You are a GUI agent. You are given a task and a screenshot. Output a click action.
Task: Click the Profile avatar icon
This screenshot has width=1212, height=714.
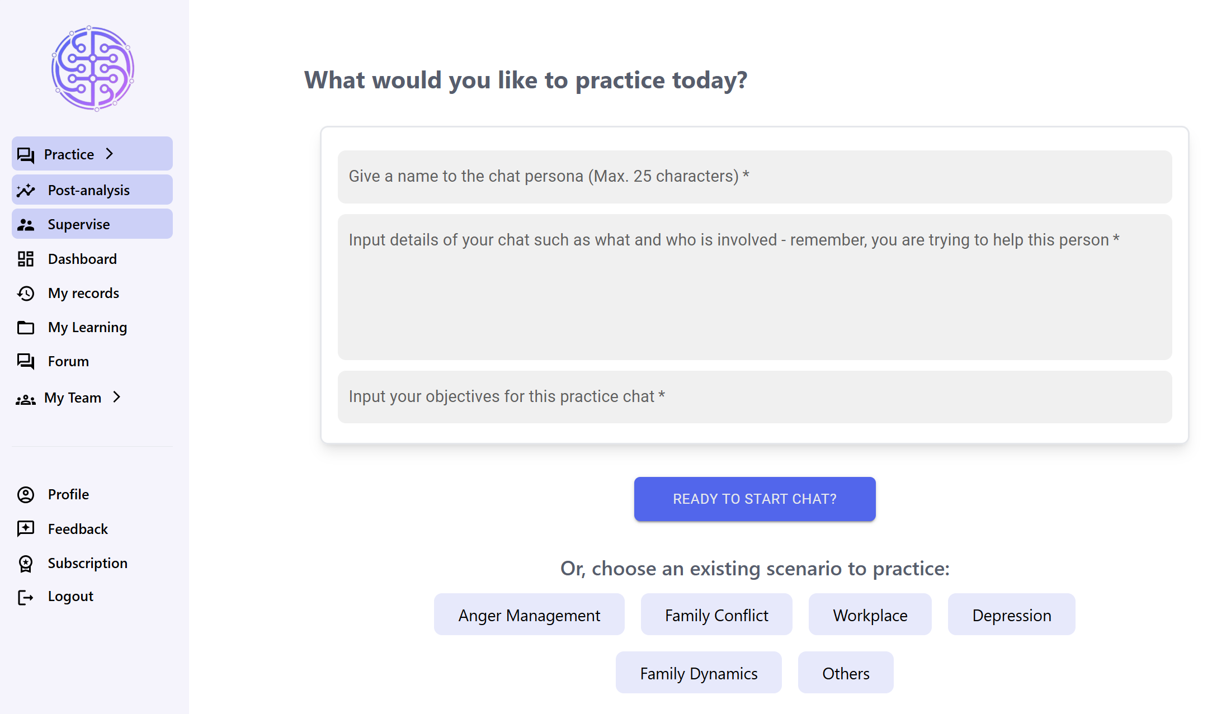pos(26,495)
